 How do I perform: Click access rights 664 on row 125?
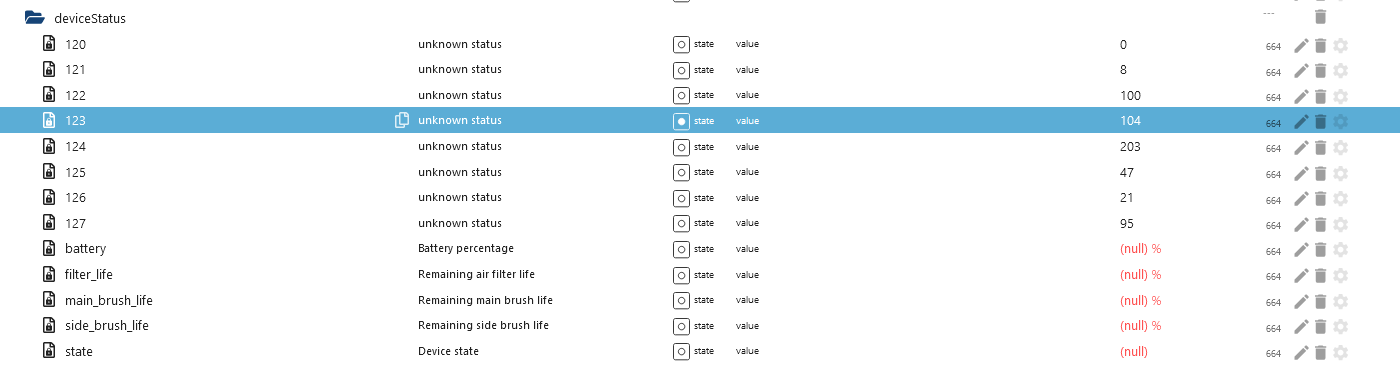[x=1273, y=175]
